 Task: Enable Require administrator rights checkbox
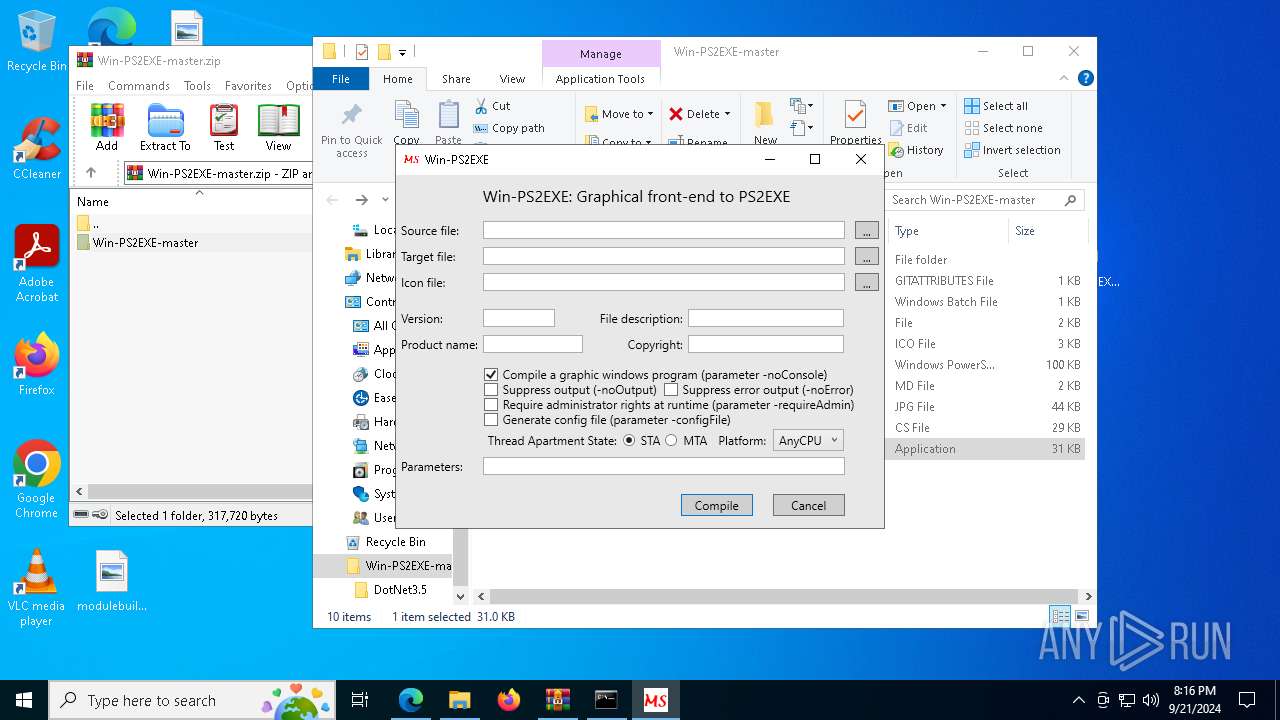coord(491,405)
